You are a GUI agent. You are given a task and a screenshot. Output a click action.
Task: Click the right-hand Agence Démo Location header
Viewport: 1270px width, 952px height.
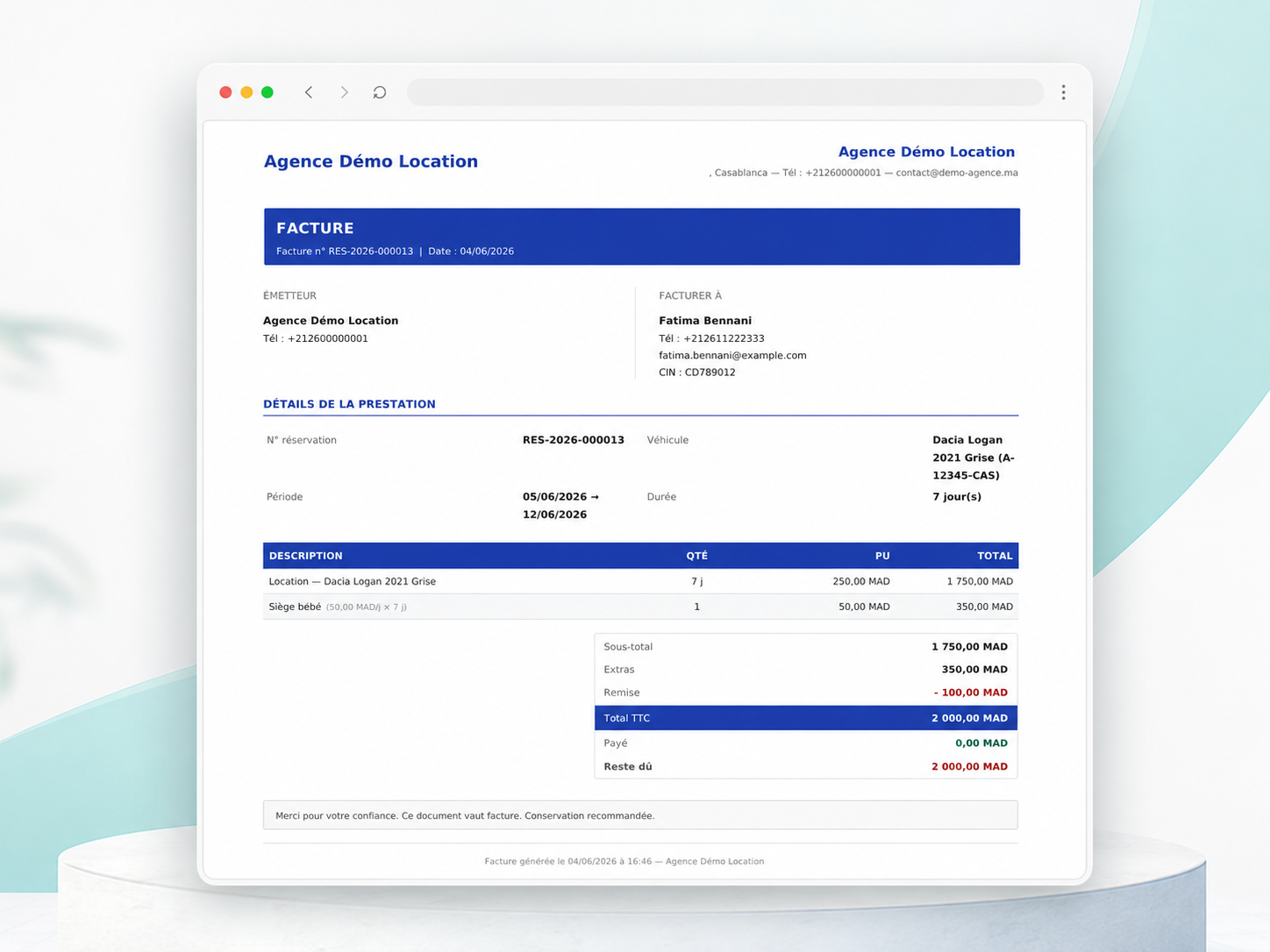coord(926,152)
